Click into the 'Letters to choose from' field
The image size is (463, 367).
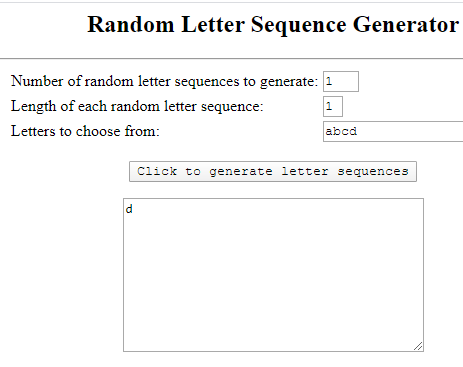click(x=393, y=132)
